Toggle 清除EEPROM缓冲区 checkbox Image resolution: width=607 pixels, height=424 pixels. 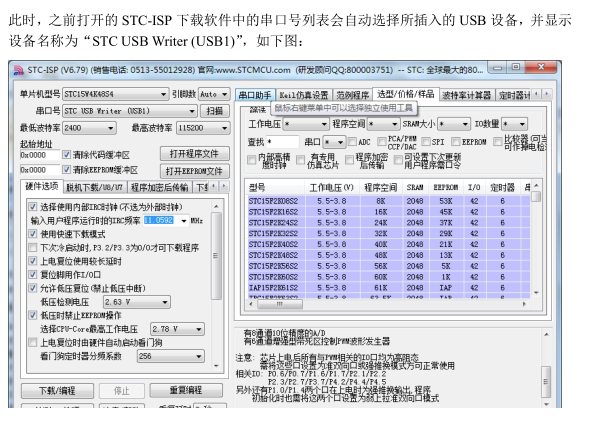[67, 170]
